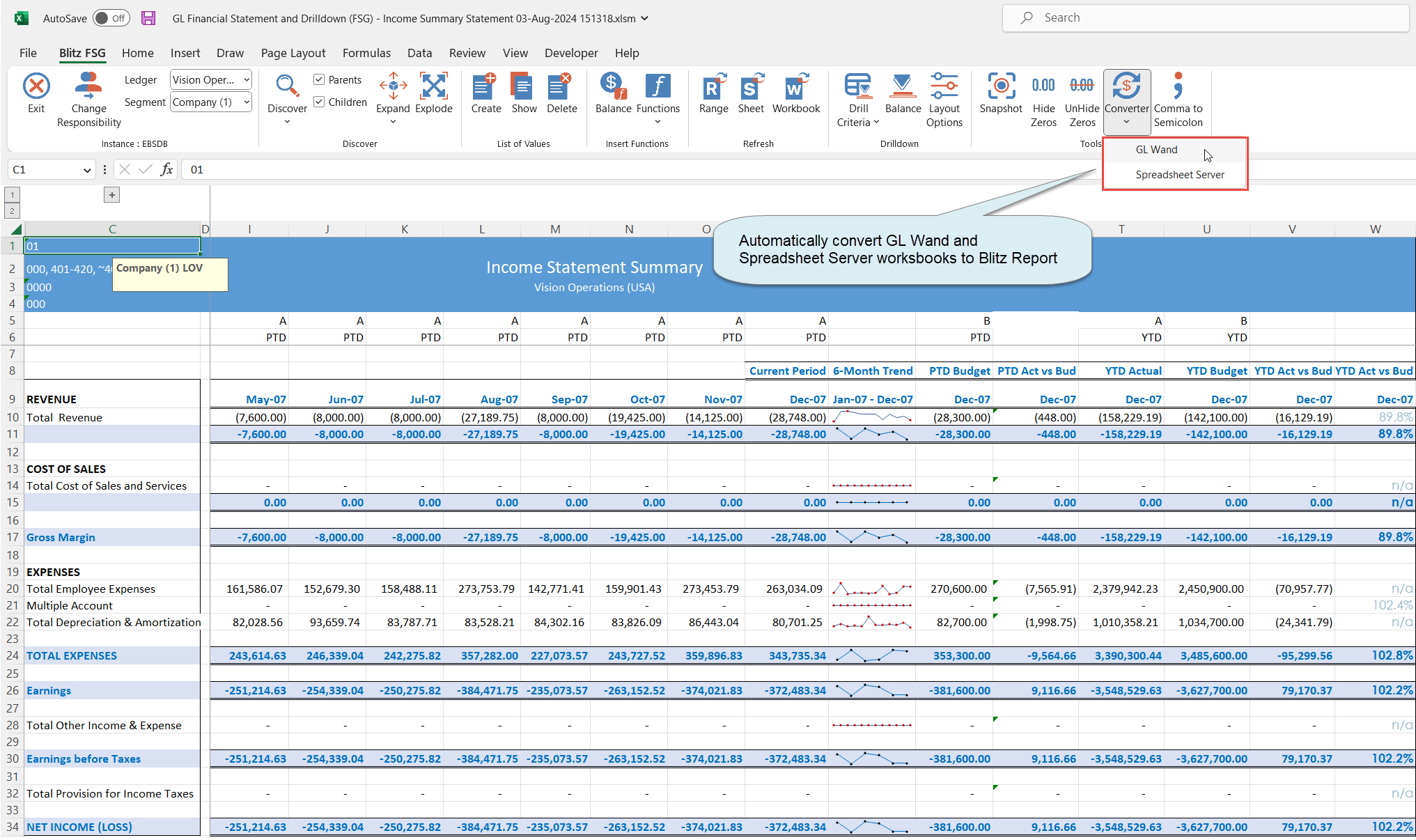Click Hide Zeros
This screenshot has height=840, width=1416.
click(1043, 100)
